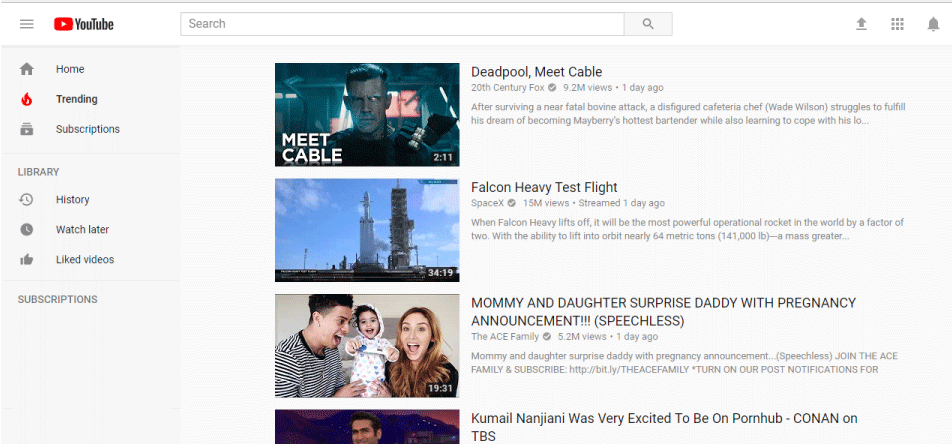Viewport: 952px width, 444px height.
Task: Open History in the Library section
Action: 72,199
